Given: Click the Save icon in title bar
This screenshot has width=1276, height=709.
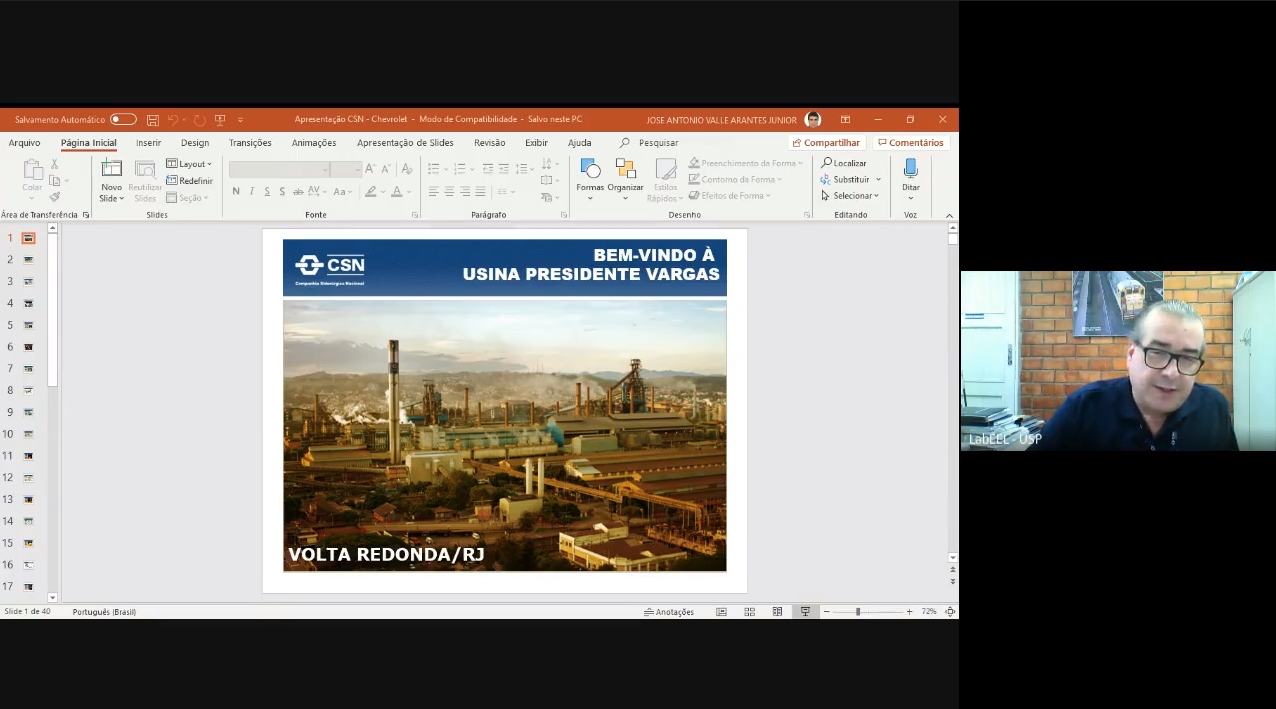Looking at the screenshot, I should (x=153, y=120).
